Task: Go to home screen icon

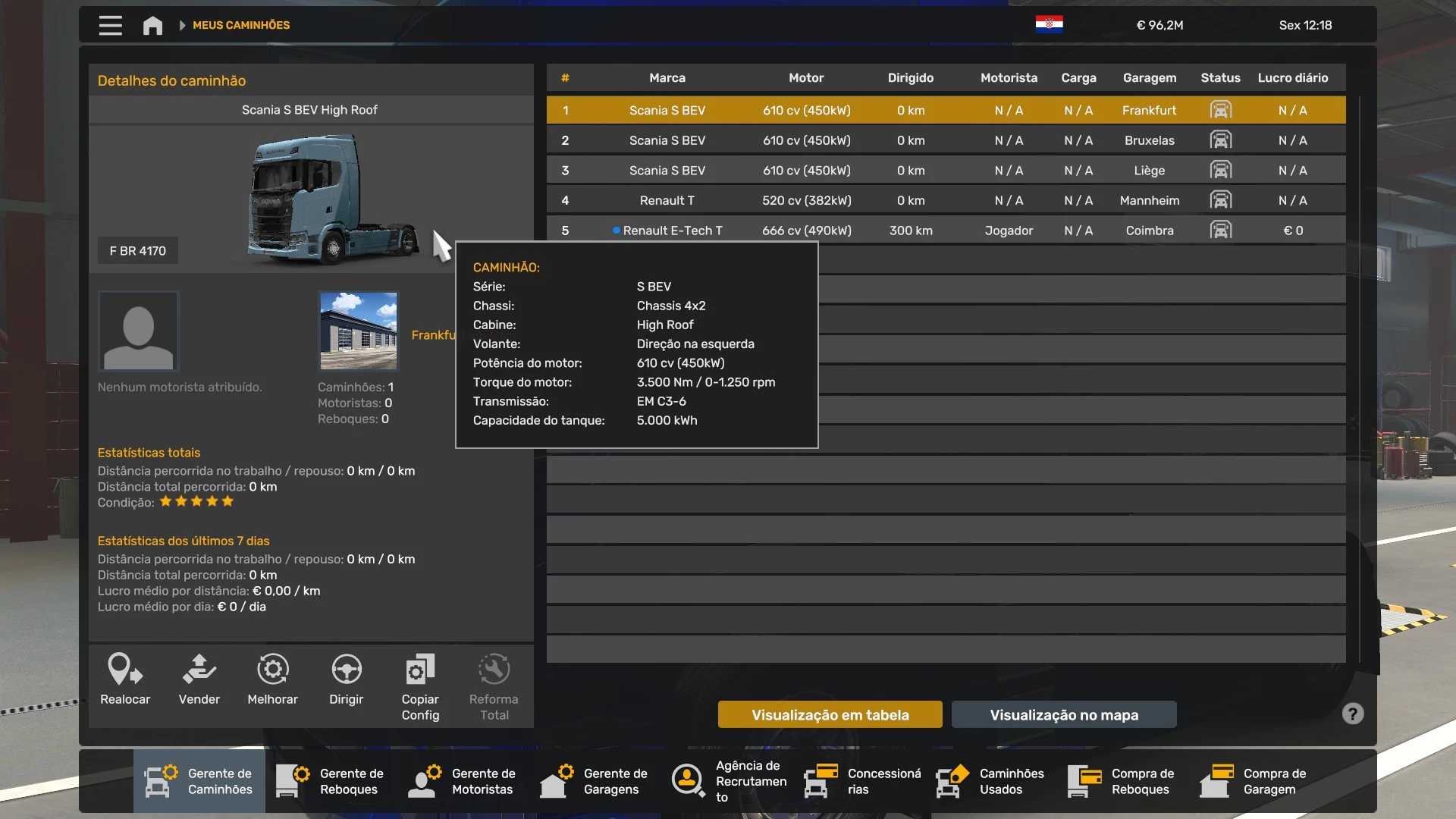Action: click(x=152, y=25)
